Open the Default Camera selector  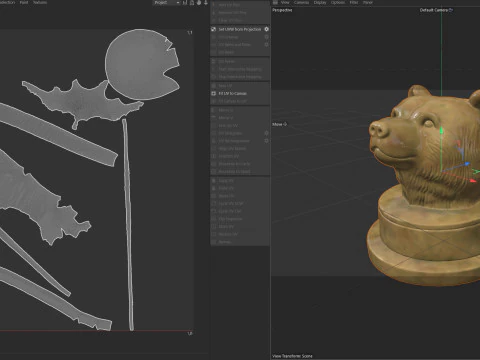(x=436, y=10)
